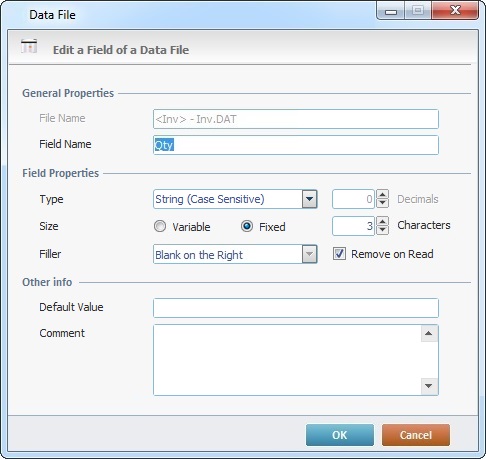Click into the Default Value field

296,308
